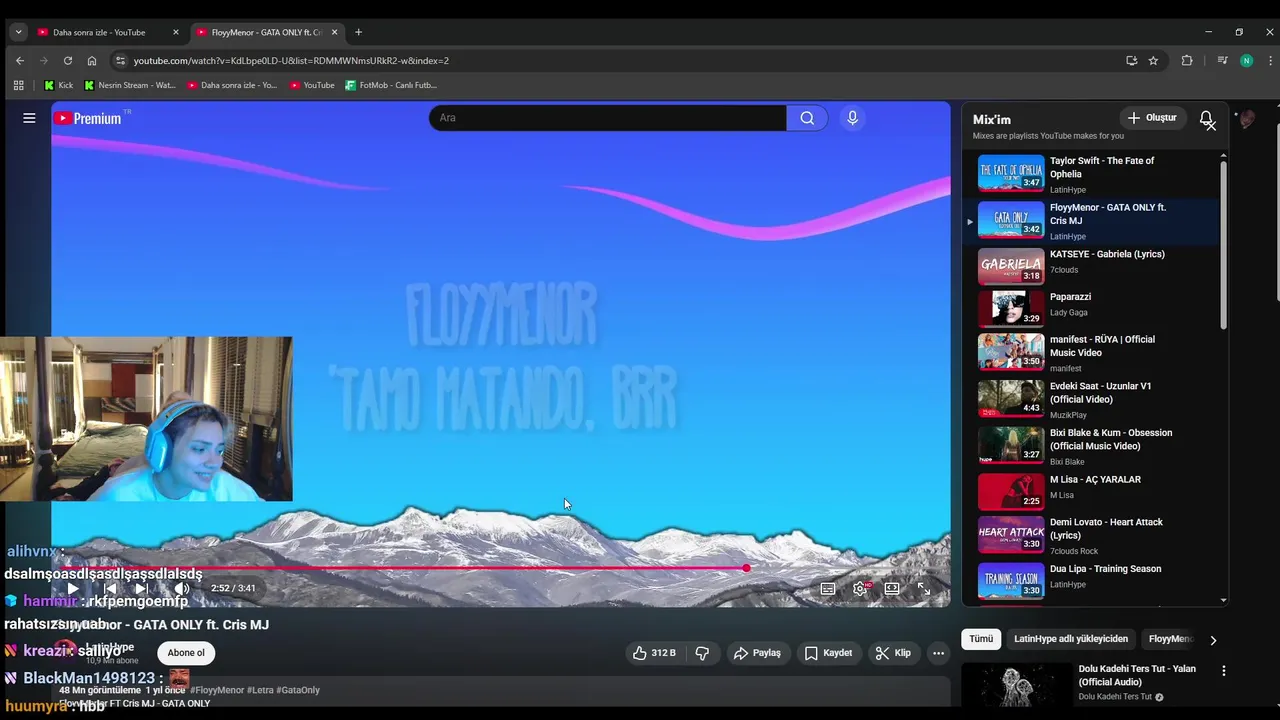Reload the page
1280x720 pixels.
pos(68,60)
